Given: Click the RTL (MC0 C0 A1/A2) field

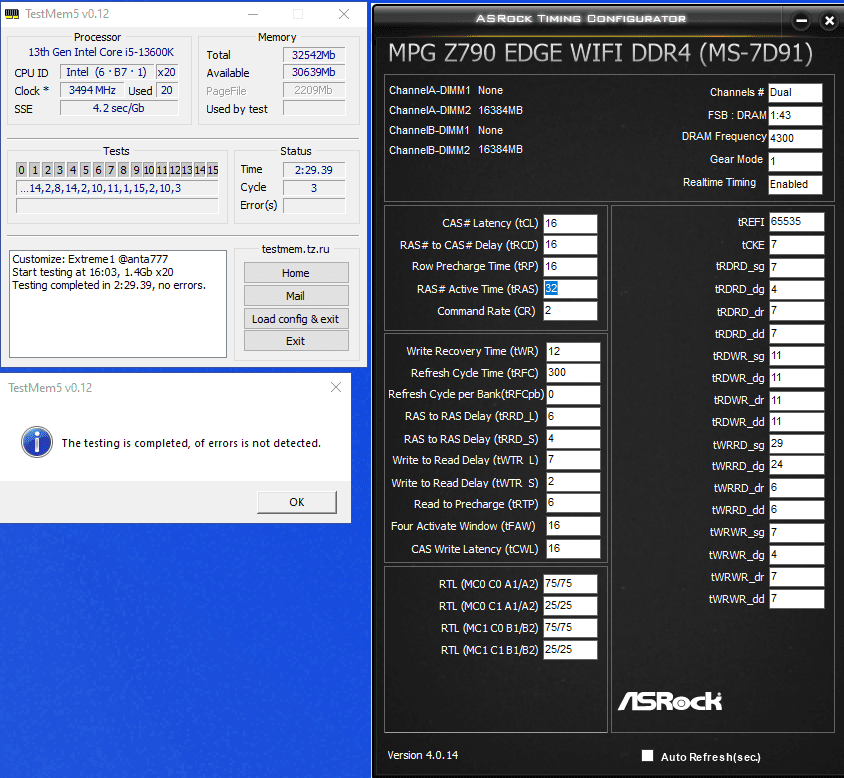Looking at the screenshot, I should [x=570, y=584].
